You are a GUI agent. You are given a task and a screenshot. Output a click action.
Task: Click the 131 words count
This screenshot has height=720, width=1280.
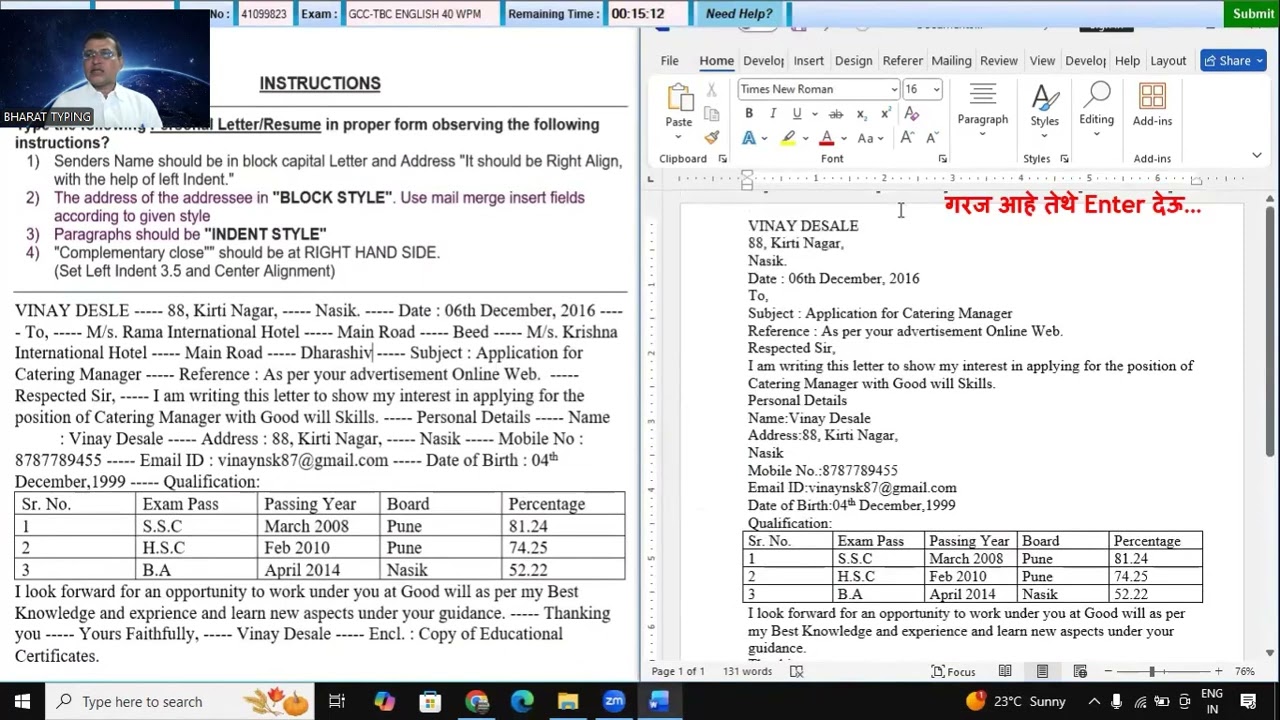pos(747,671)
